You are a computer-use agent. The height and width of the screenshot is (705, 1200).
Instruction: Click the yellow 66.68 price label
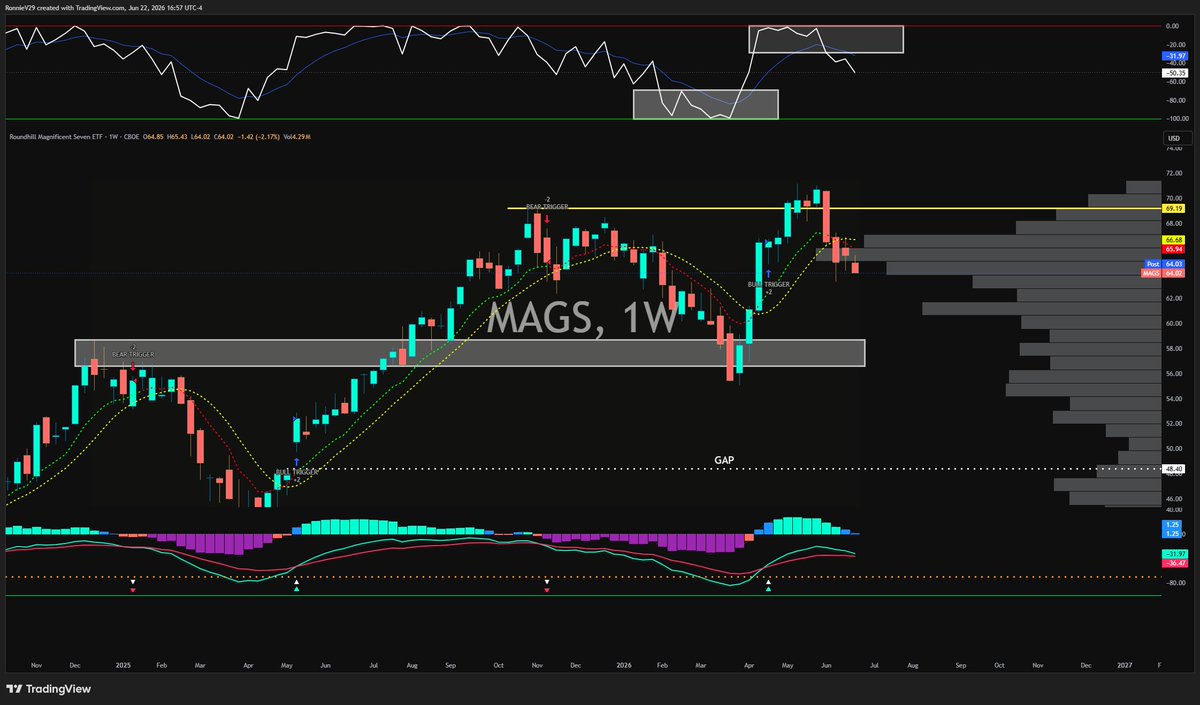point(1174,240)
